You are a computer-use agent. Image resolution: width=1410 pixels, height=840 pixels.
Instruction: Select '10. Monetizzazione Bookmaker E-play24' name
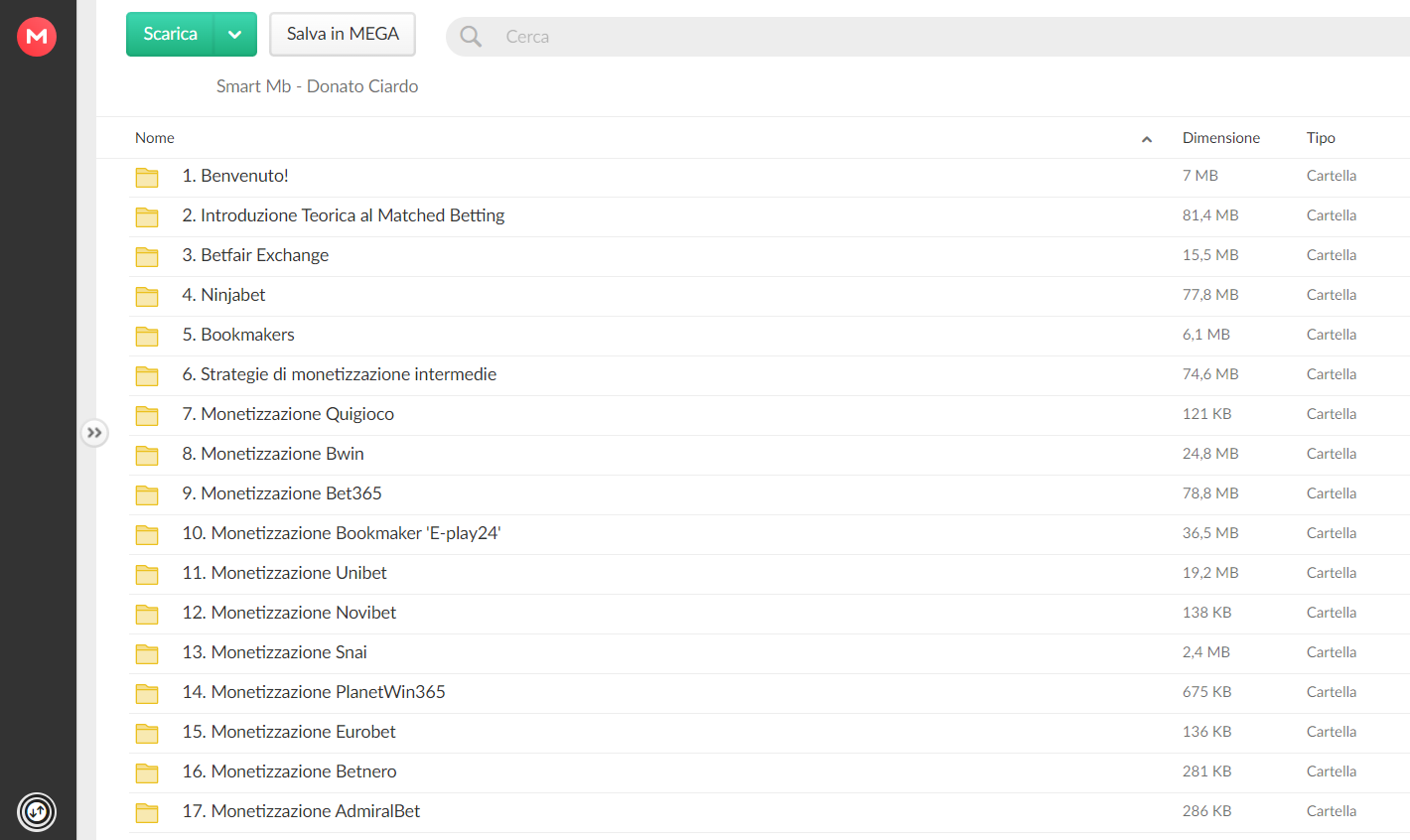coord(342,533)
